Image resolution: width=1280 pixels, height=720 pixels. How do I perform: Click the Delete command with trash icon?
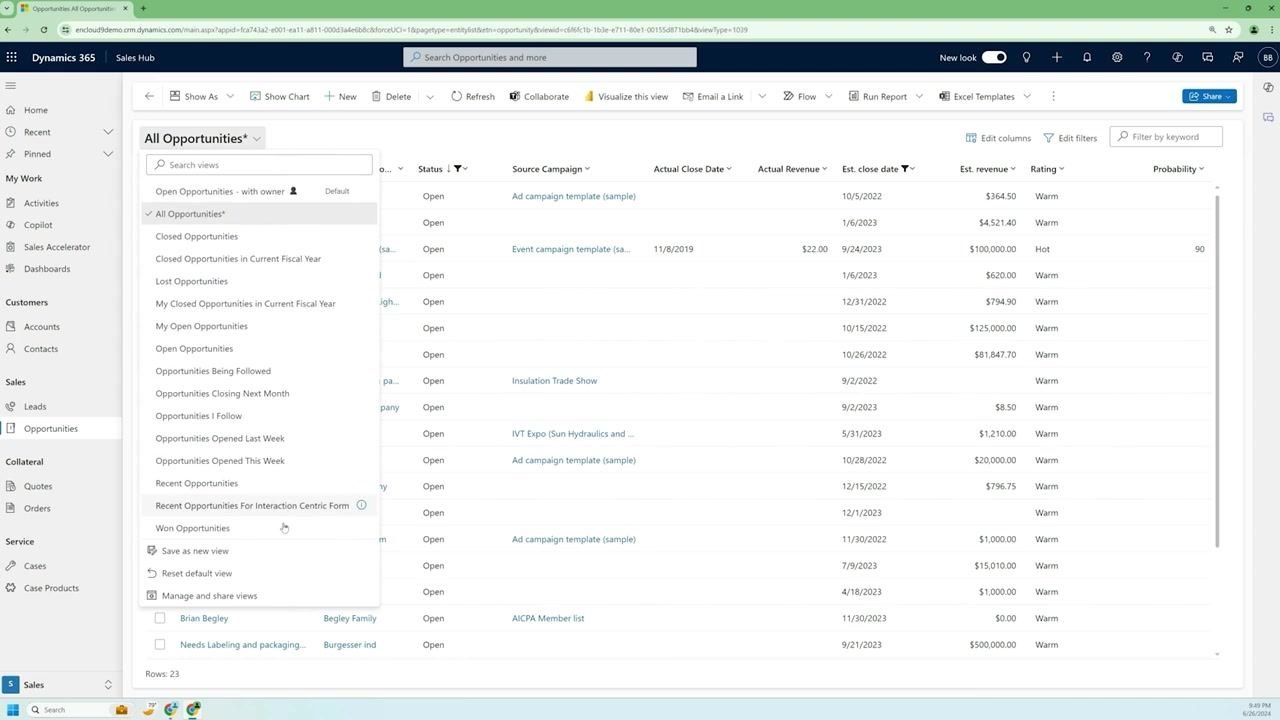(x=391, y=96)
